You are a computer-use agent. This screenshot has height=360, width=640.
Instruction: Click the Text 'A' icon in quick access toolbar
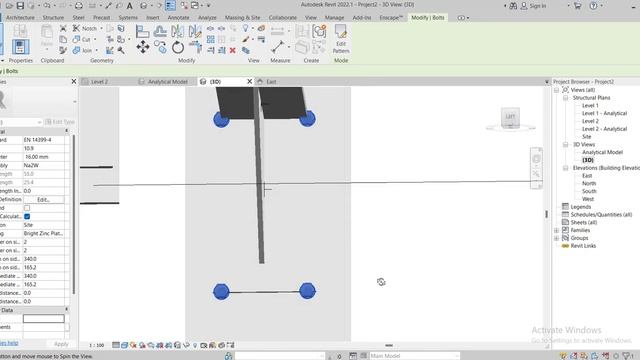(129, 6)
